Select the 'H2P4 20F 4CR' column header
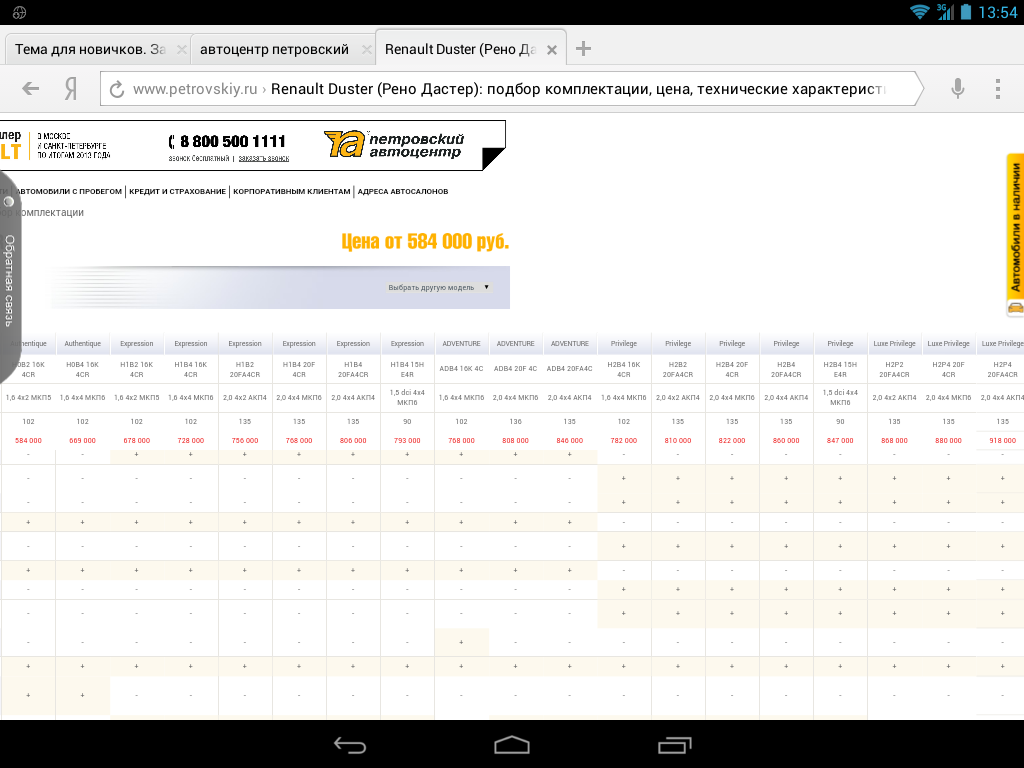 (x=948, y=370)
